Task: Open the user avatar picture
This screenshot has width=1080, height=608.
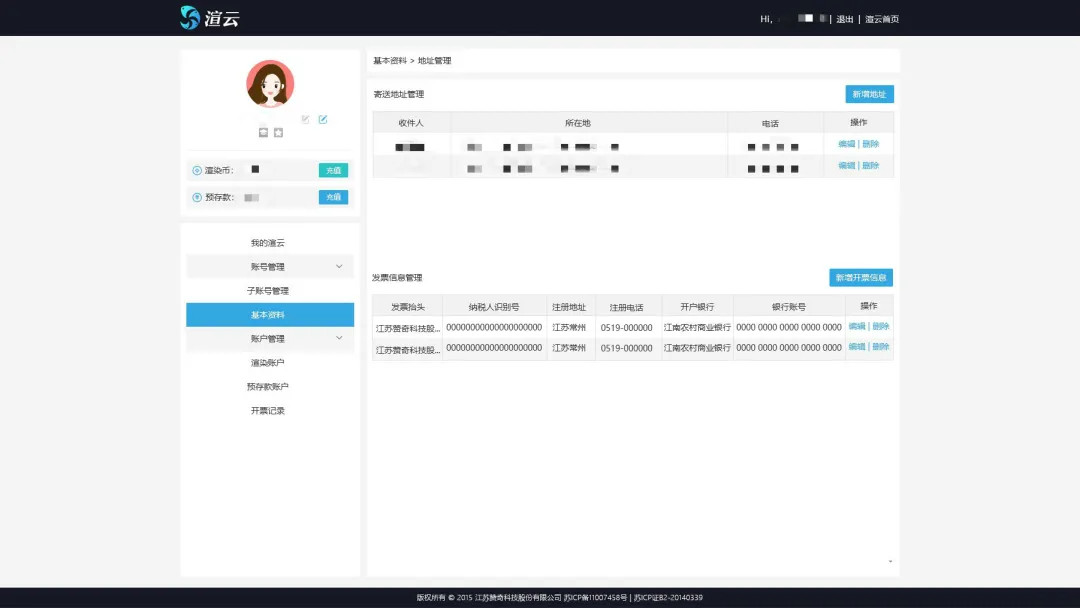Action: pyautogui.click(x=270, y=84)
